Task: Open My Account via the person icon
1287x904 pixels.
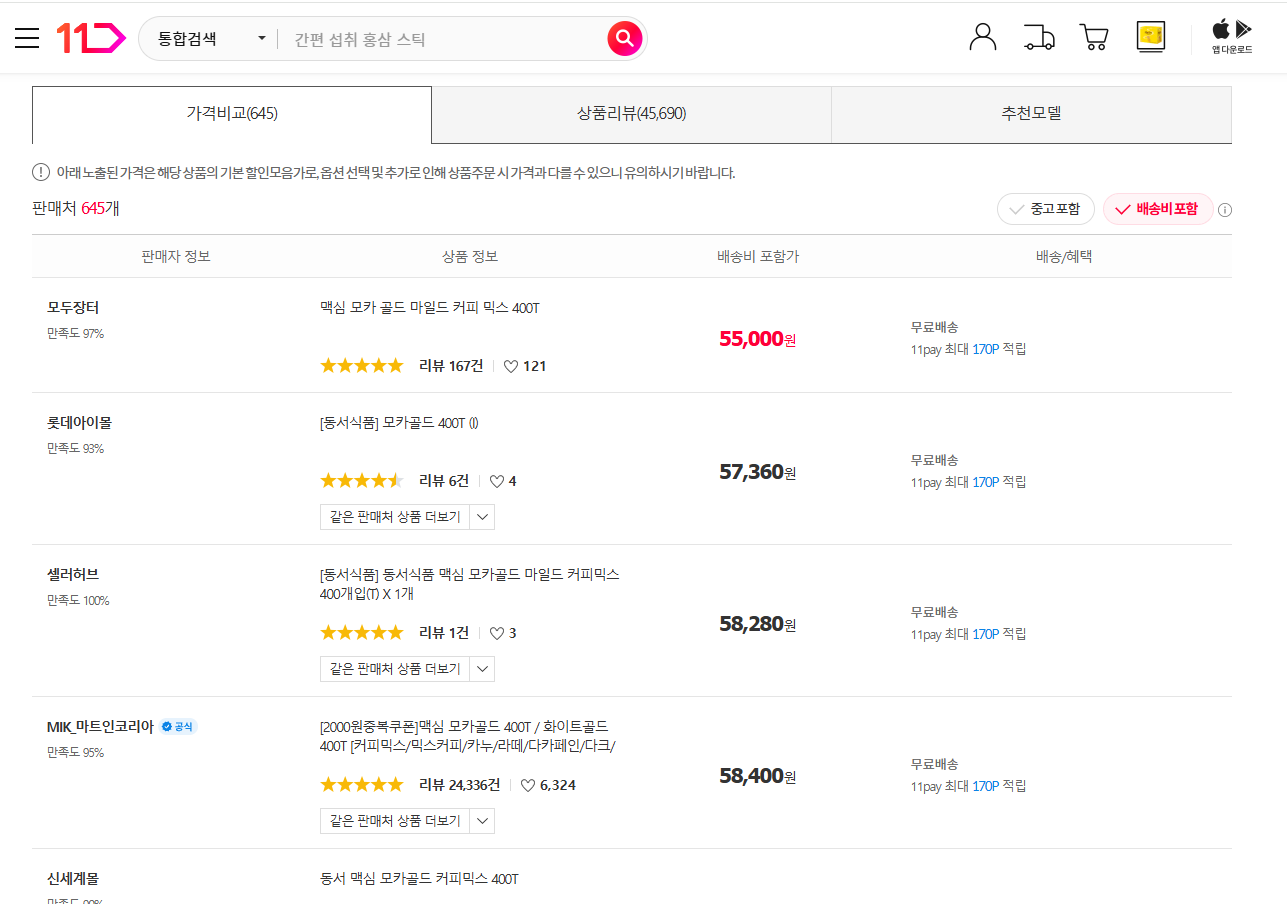Action: click(x=982, y=37)
